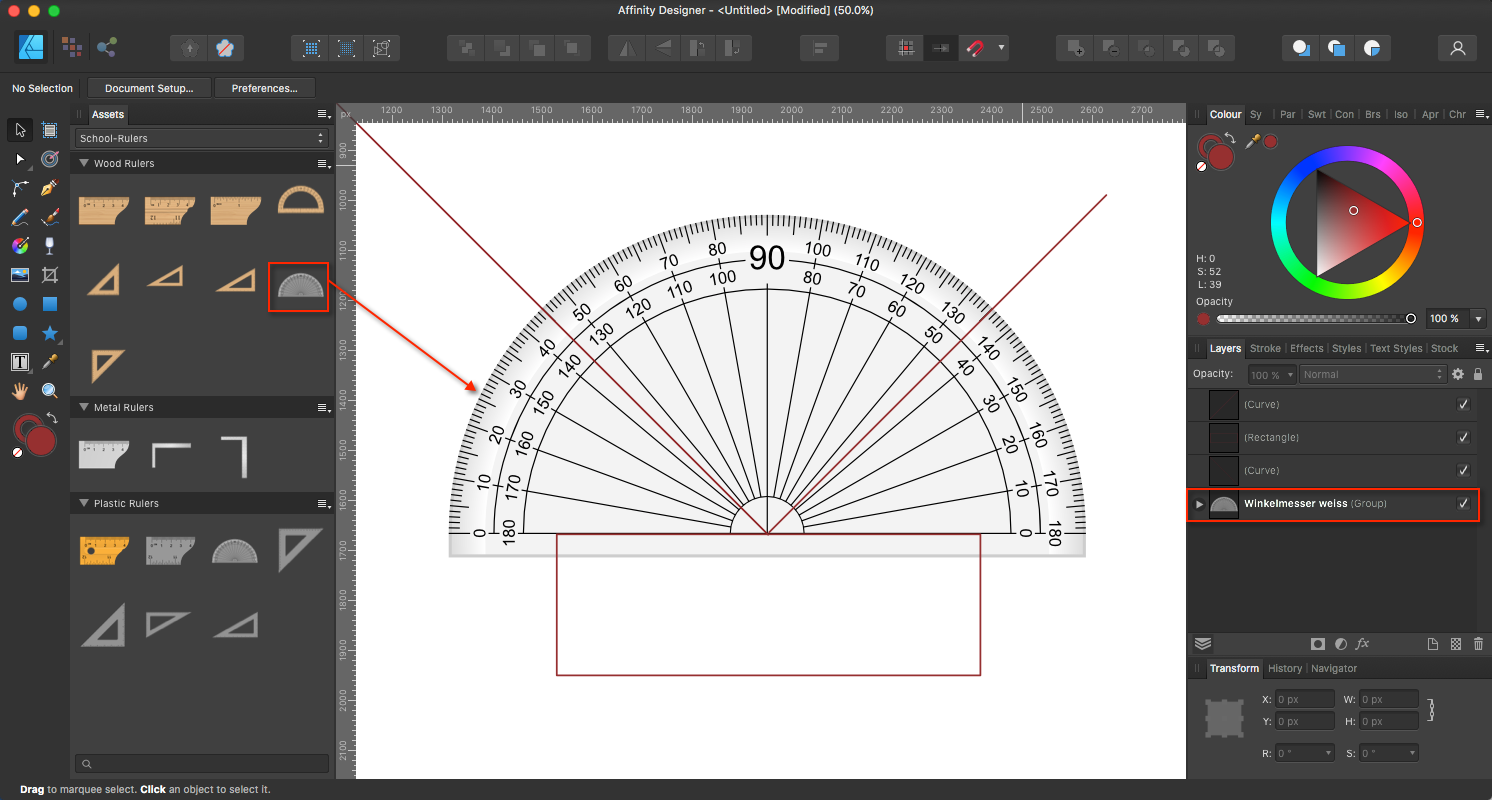This screenshot has width=1492, height=800.
Task: Select the Point Transform target tool
Action: tap(50, 159)
